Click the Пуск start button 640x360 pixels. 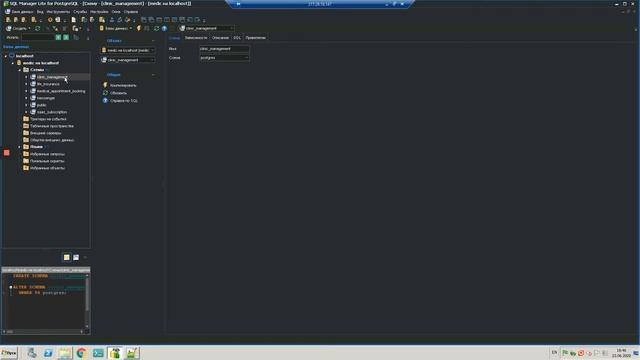point(9,353)
